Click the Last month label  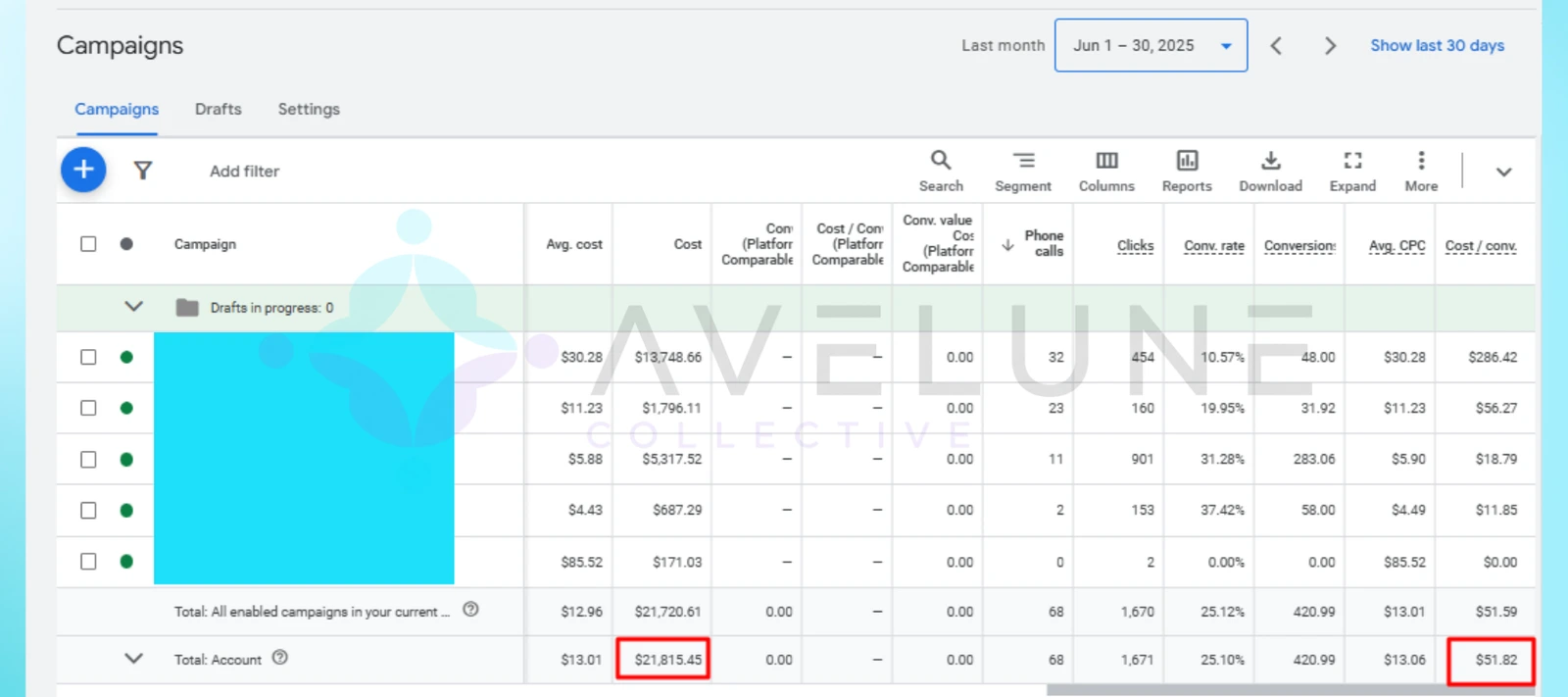[x=1003, y=45]
